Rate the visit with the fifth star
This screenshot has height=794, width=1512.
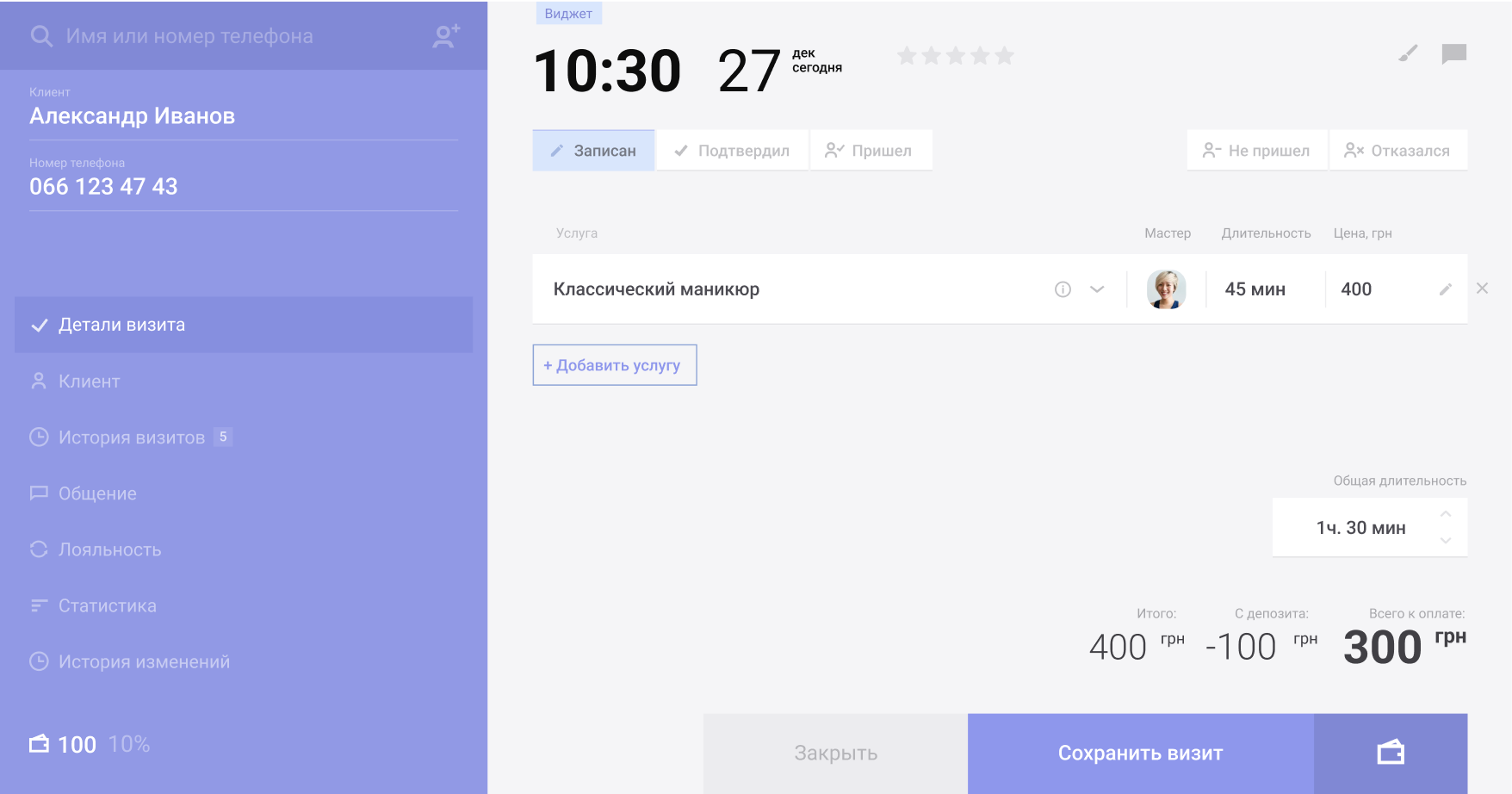(x=1004, y=56)
